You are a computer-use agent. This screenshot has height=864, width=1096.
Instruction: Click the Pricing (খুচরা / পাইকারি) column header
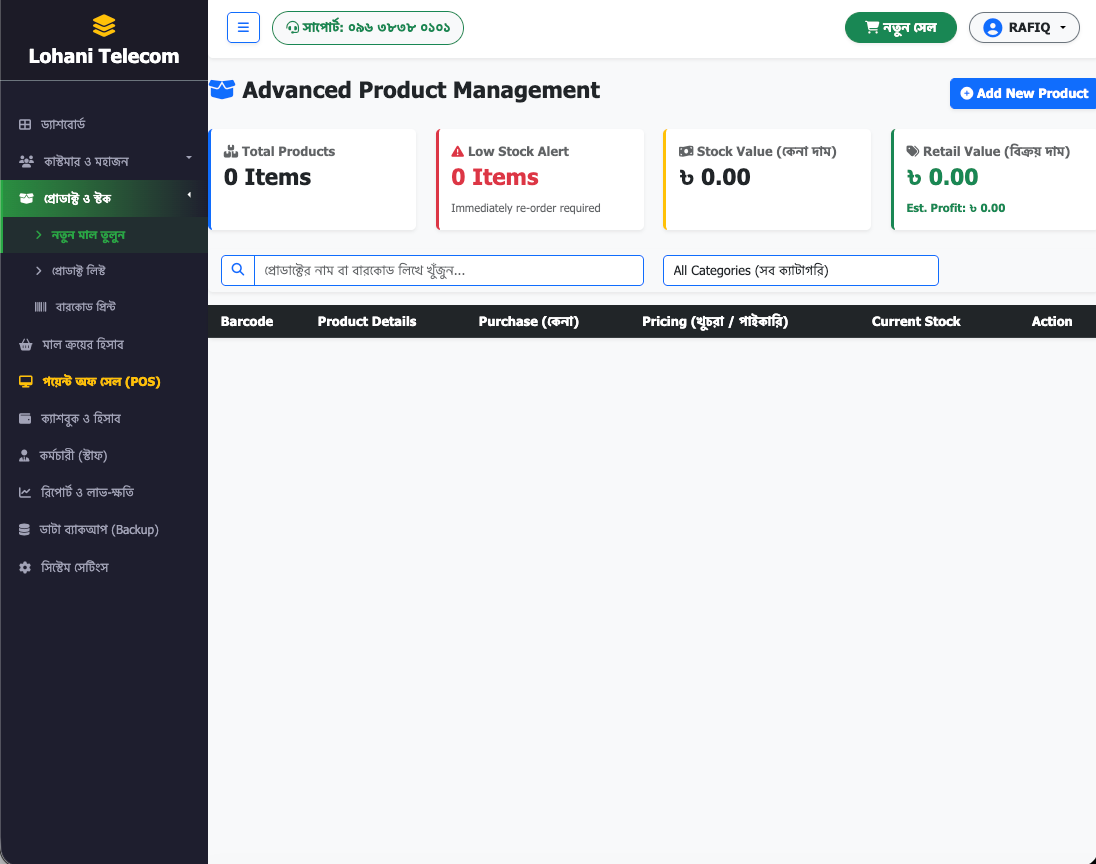tap(715, 322)
